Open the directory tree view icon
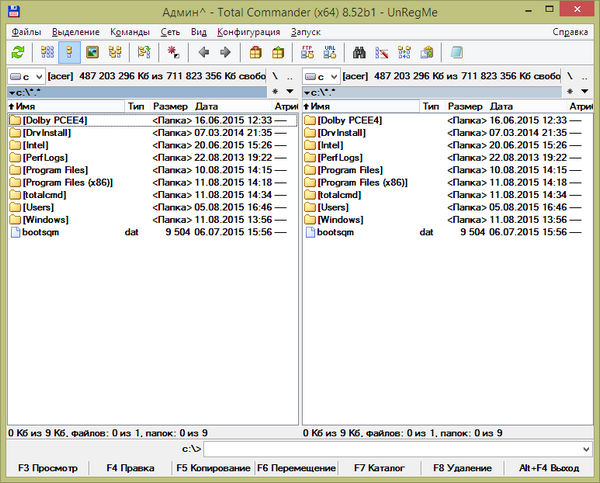Screen dimensions: 600x483 pyautogui.click(x=115, y=52)
